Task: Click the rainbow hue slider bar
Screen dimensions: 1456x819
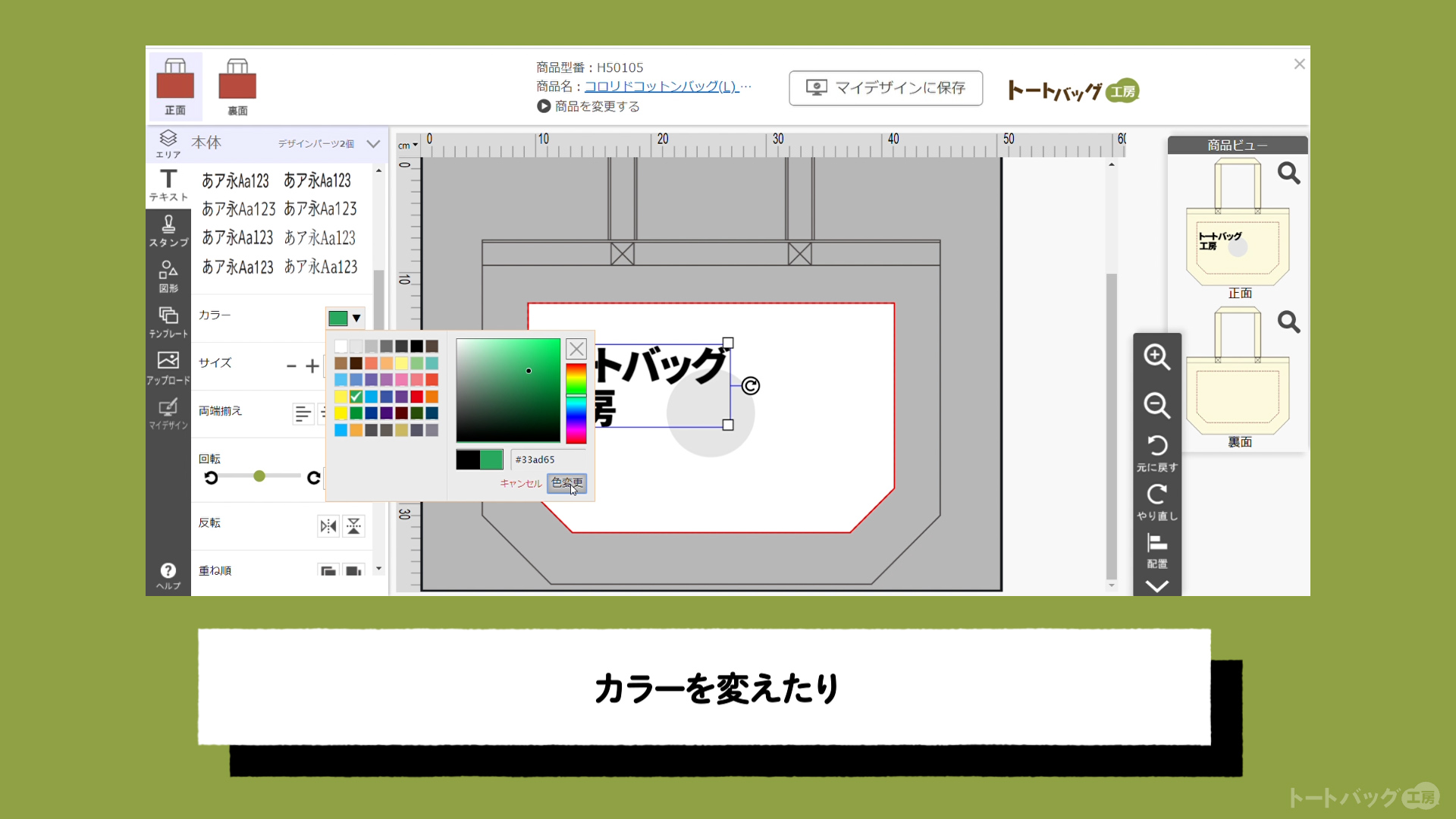Action: pos(576,403)
